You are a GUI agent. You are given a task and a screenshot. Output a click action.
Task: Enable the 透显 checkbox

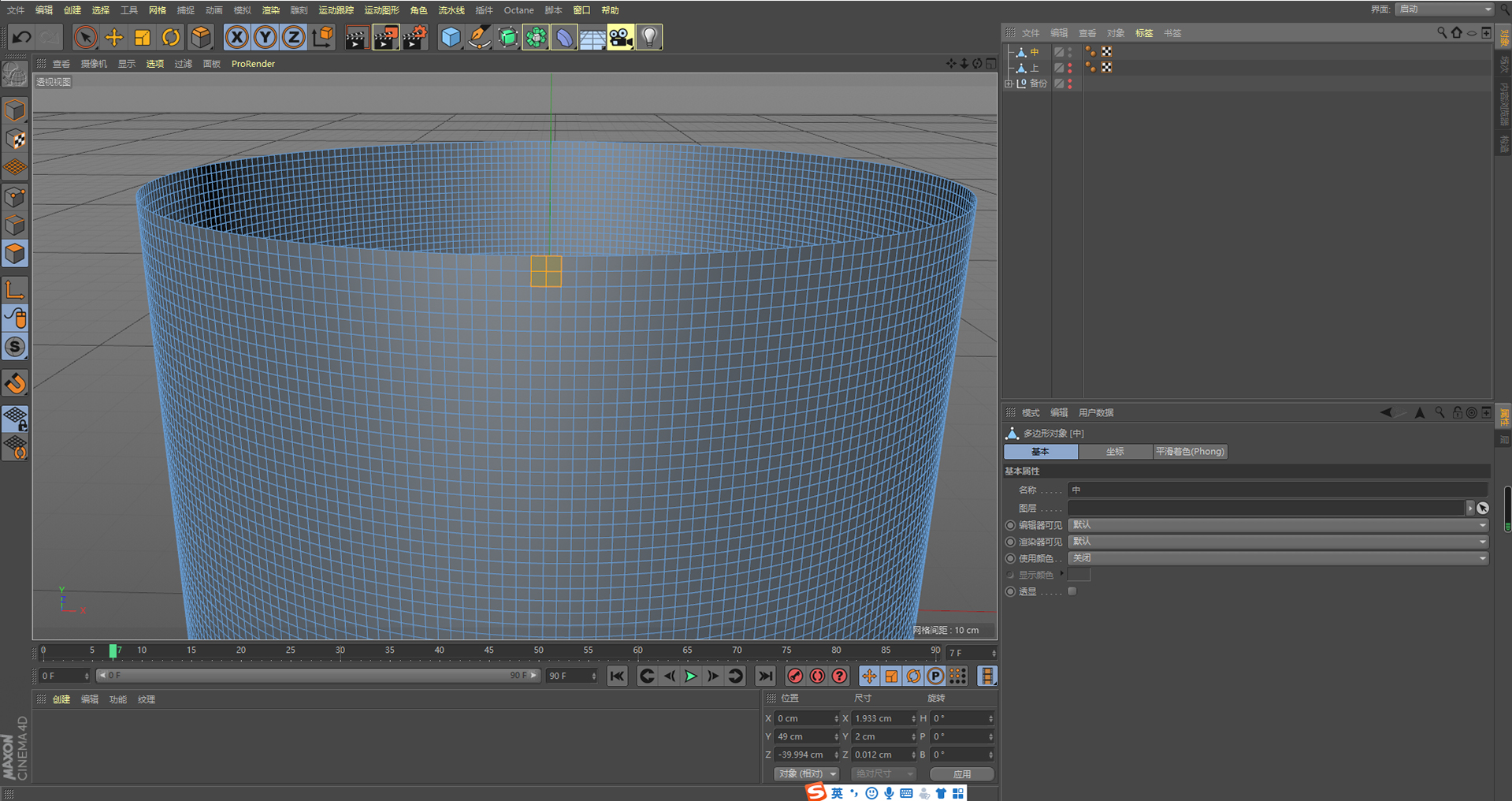(1072, 591)
